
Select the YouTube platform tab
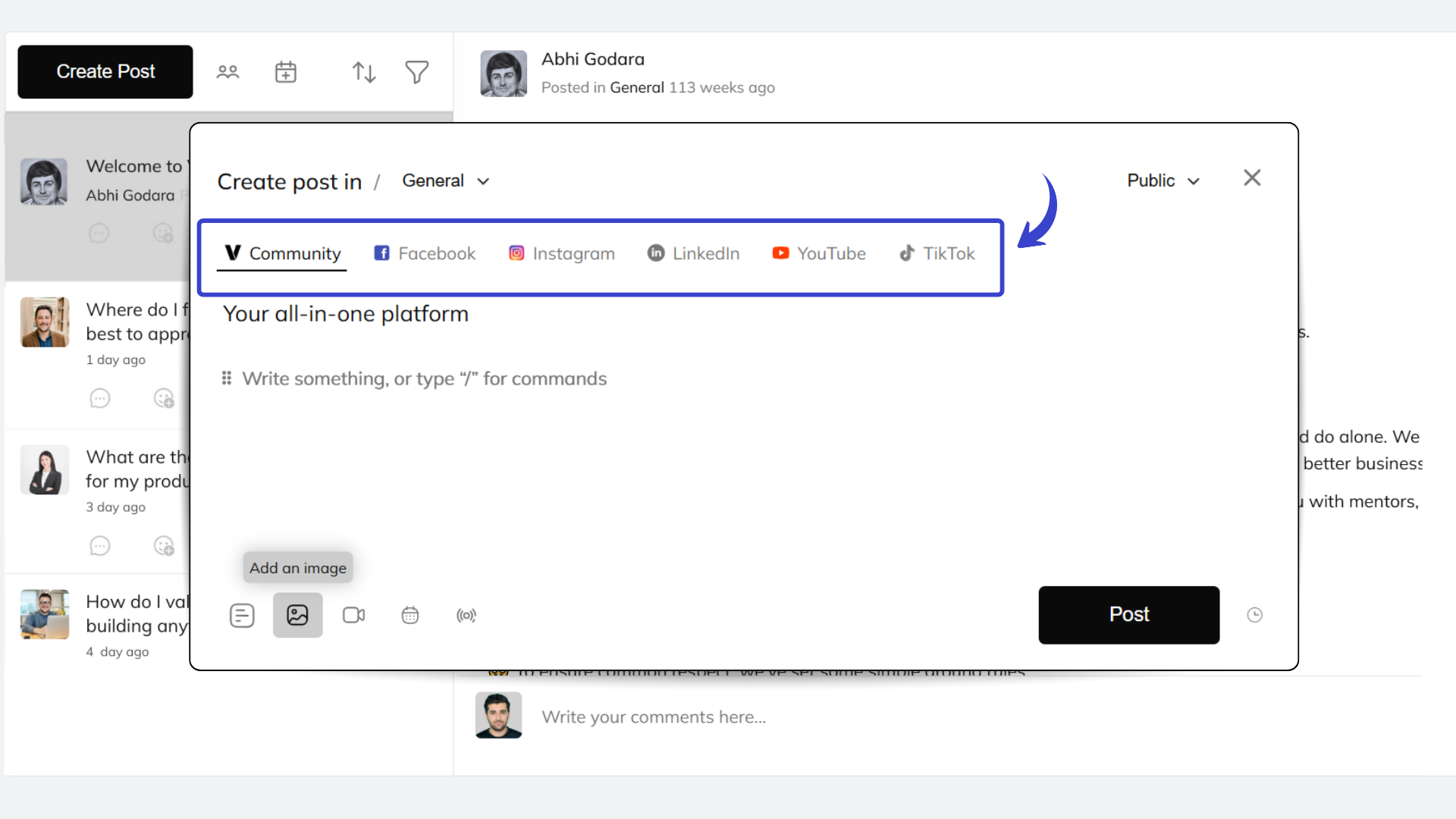pos(818,253)
